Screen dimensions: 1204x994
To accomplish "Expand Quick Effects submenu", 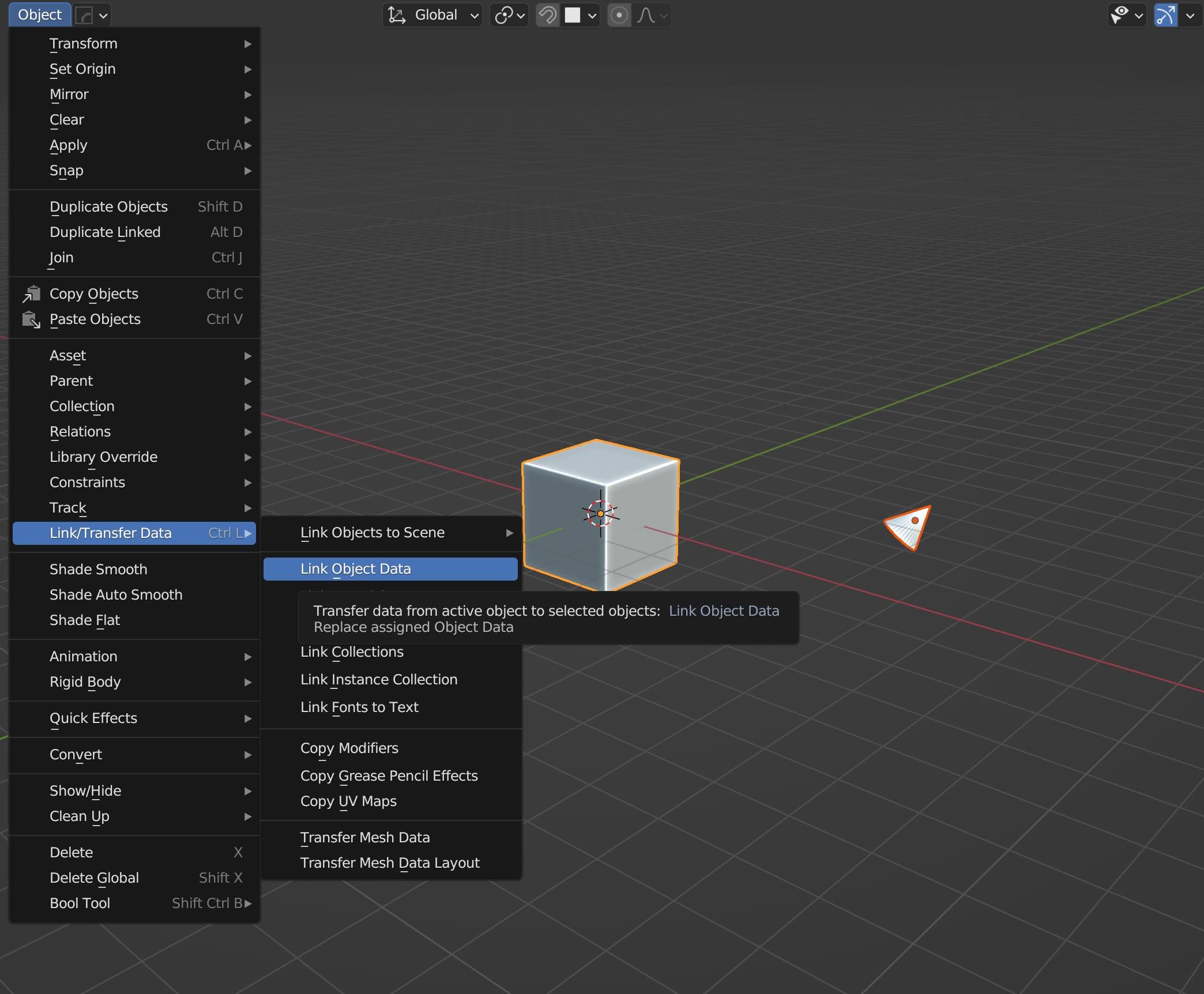I will pyautogui.click(x=134, y=718).
